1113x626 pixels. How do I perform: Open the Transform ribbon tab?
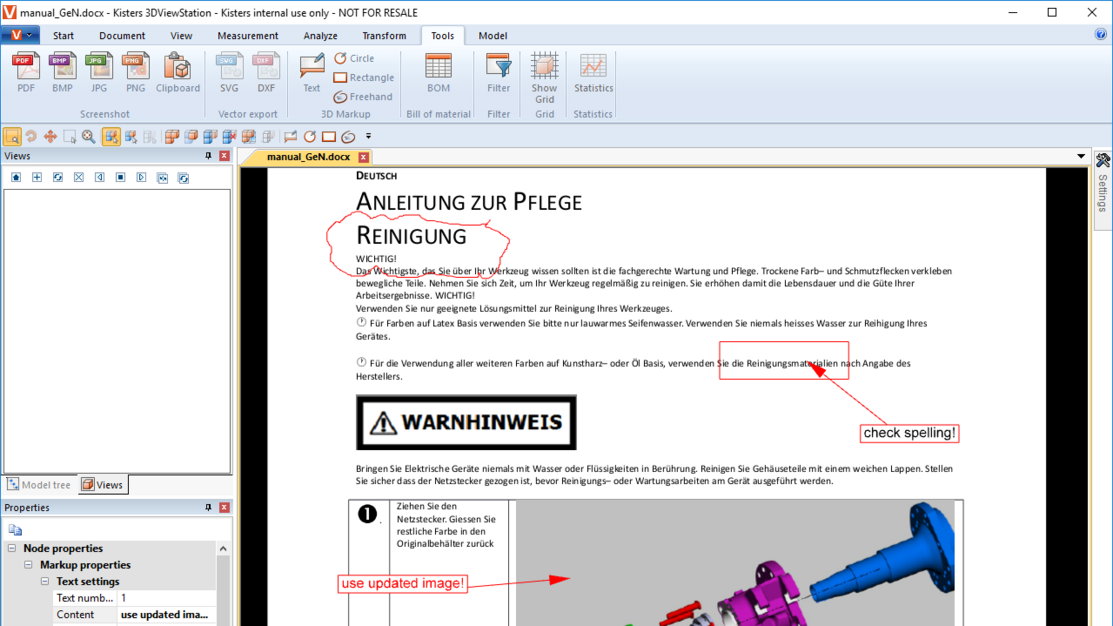(384, 35)
